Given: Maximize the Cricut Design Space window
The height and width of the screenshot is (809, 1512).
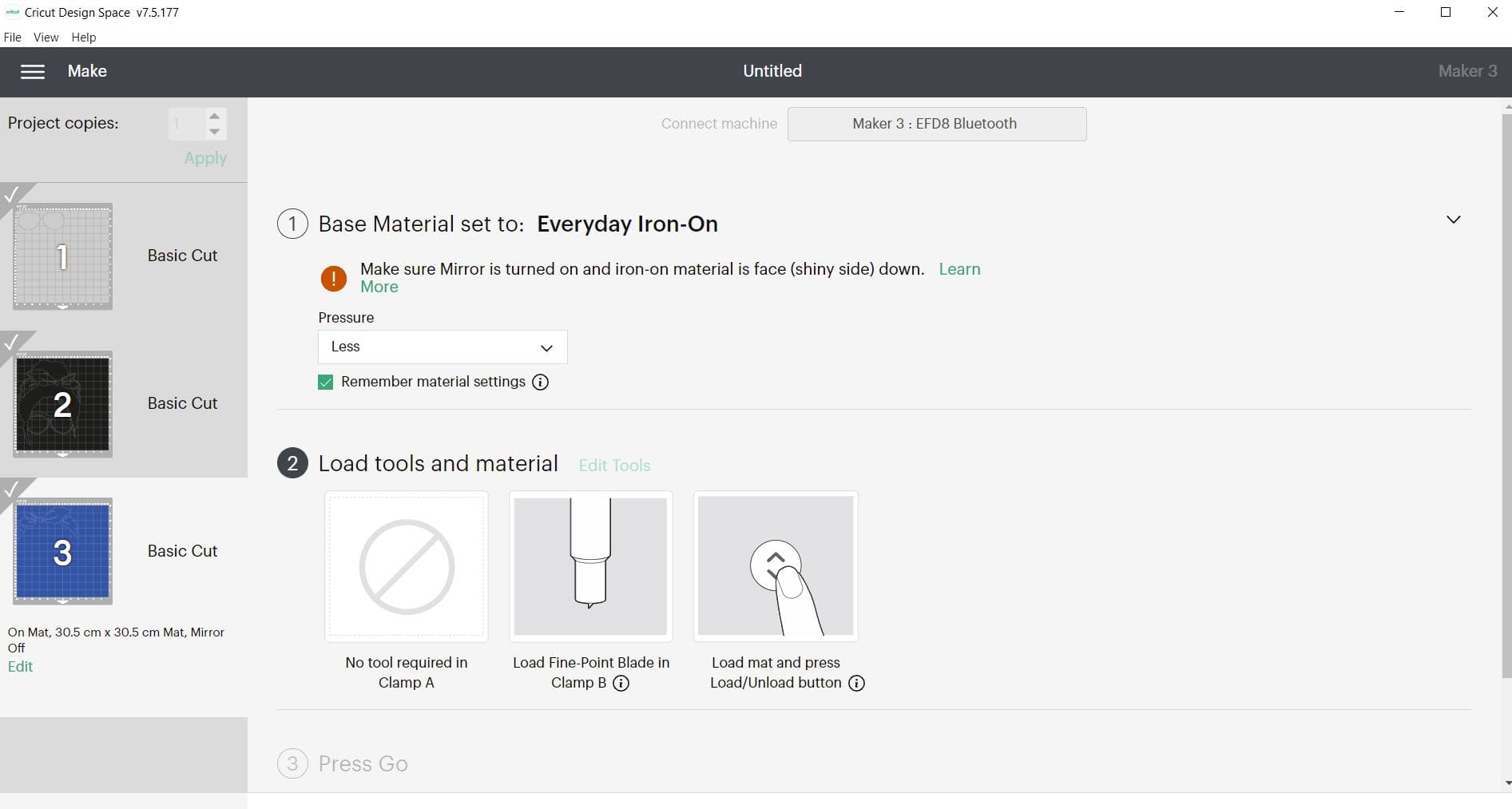Looking at the screenshot, I should [x=1446, y=12].
